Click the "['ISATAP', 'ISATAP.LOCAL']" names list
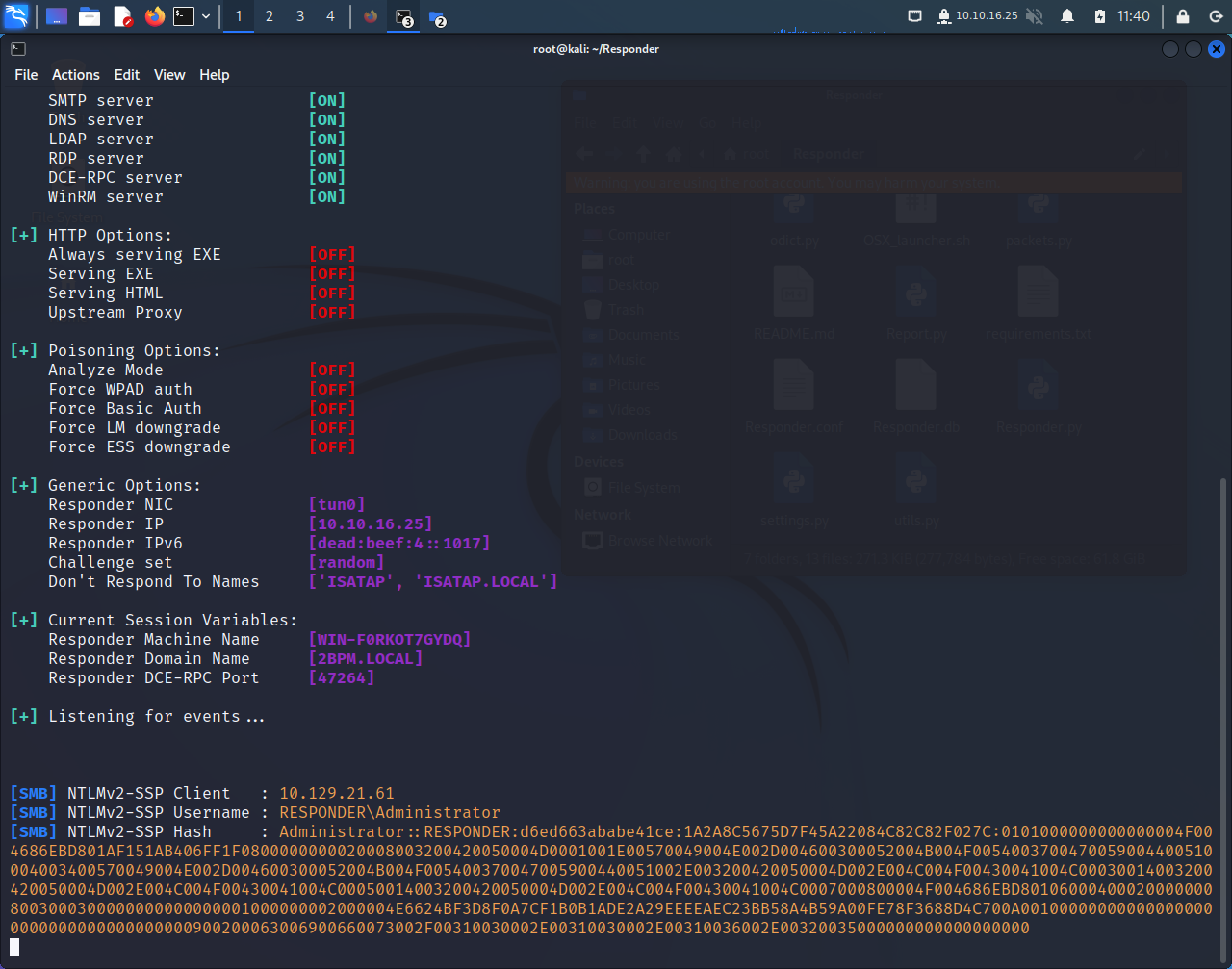Viewport: 1232px width, 969px height. pyautogui.click(x=433, y=582)
